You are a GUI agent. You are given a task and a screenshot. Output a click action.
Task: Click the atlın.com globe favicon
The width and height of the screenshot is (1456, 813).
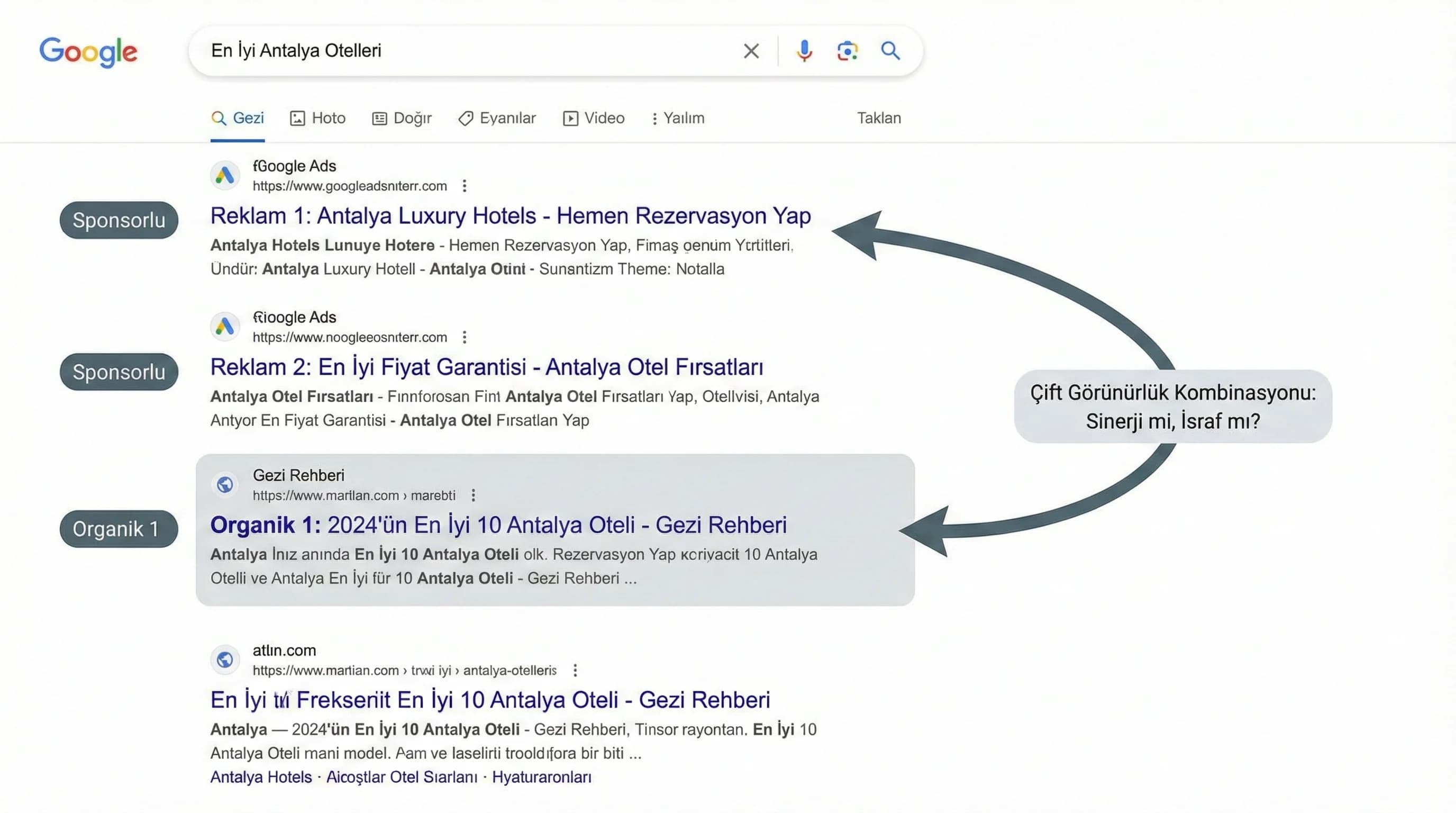225,659
